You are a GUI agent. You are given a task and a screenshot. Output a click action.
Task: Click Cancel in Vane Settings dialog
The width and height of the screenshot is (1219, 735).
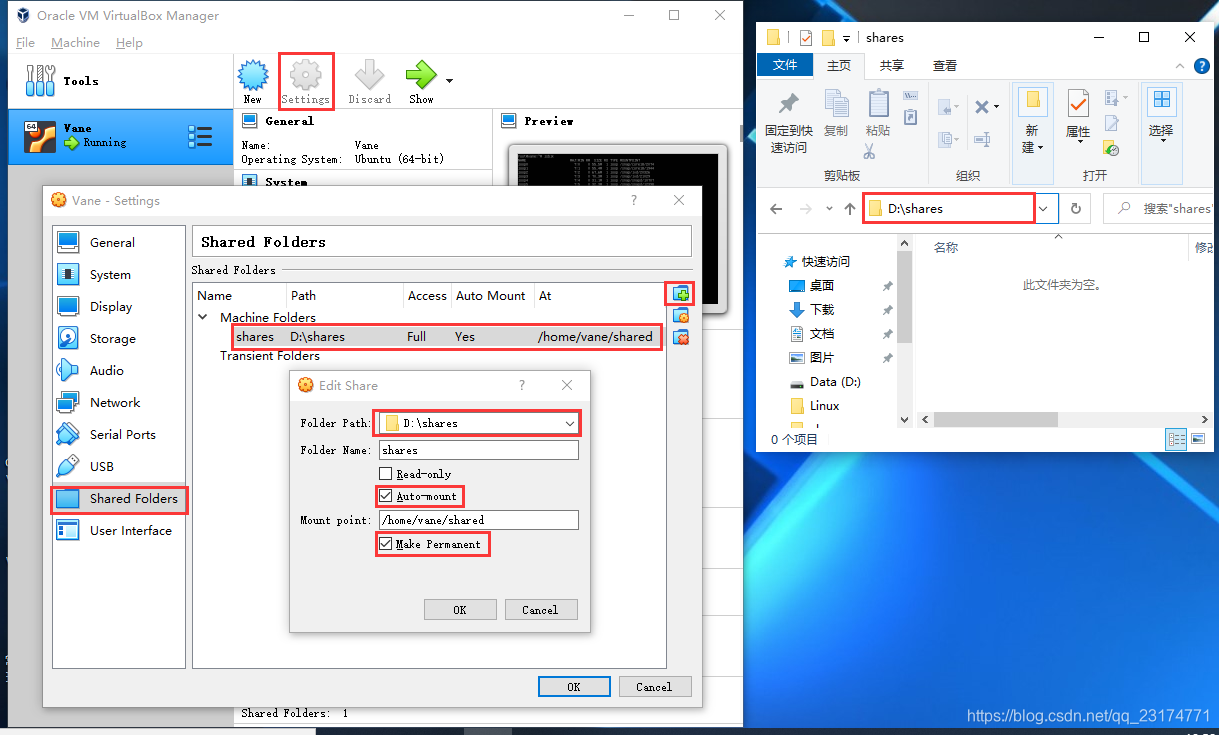click(x=654, y=687)
